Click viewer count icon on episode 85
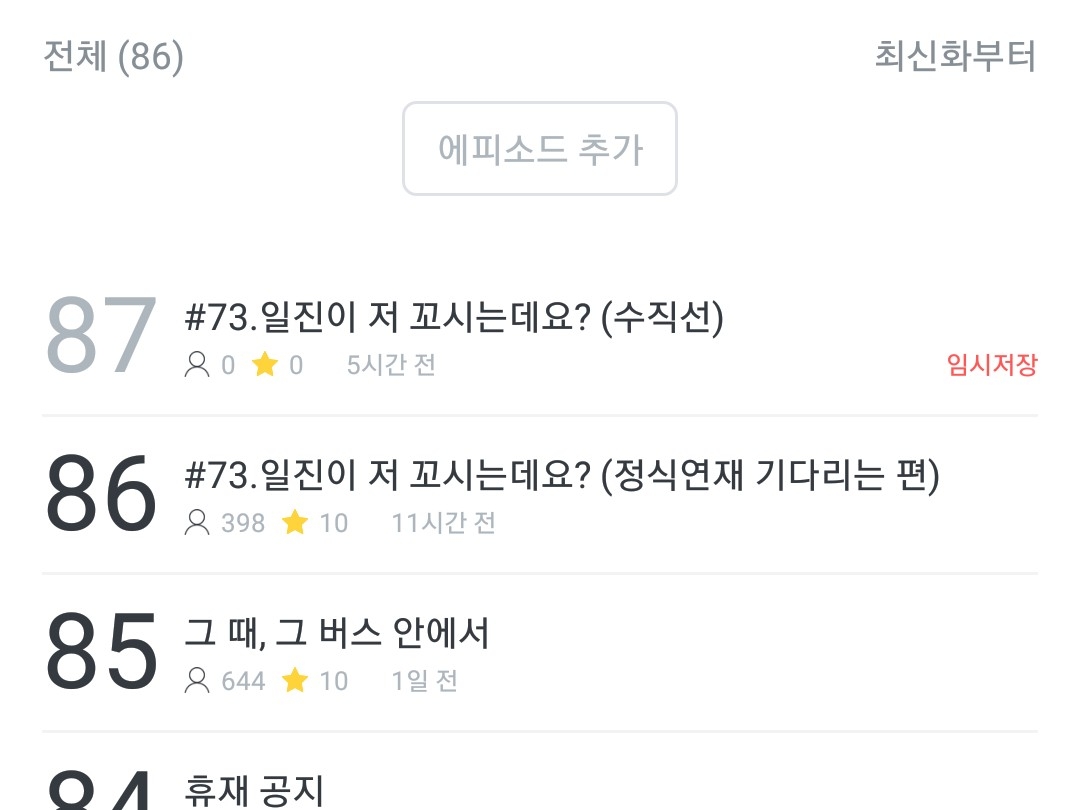Viewport: 1080px width, 810px height. [198, 681]
